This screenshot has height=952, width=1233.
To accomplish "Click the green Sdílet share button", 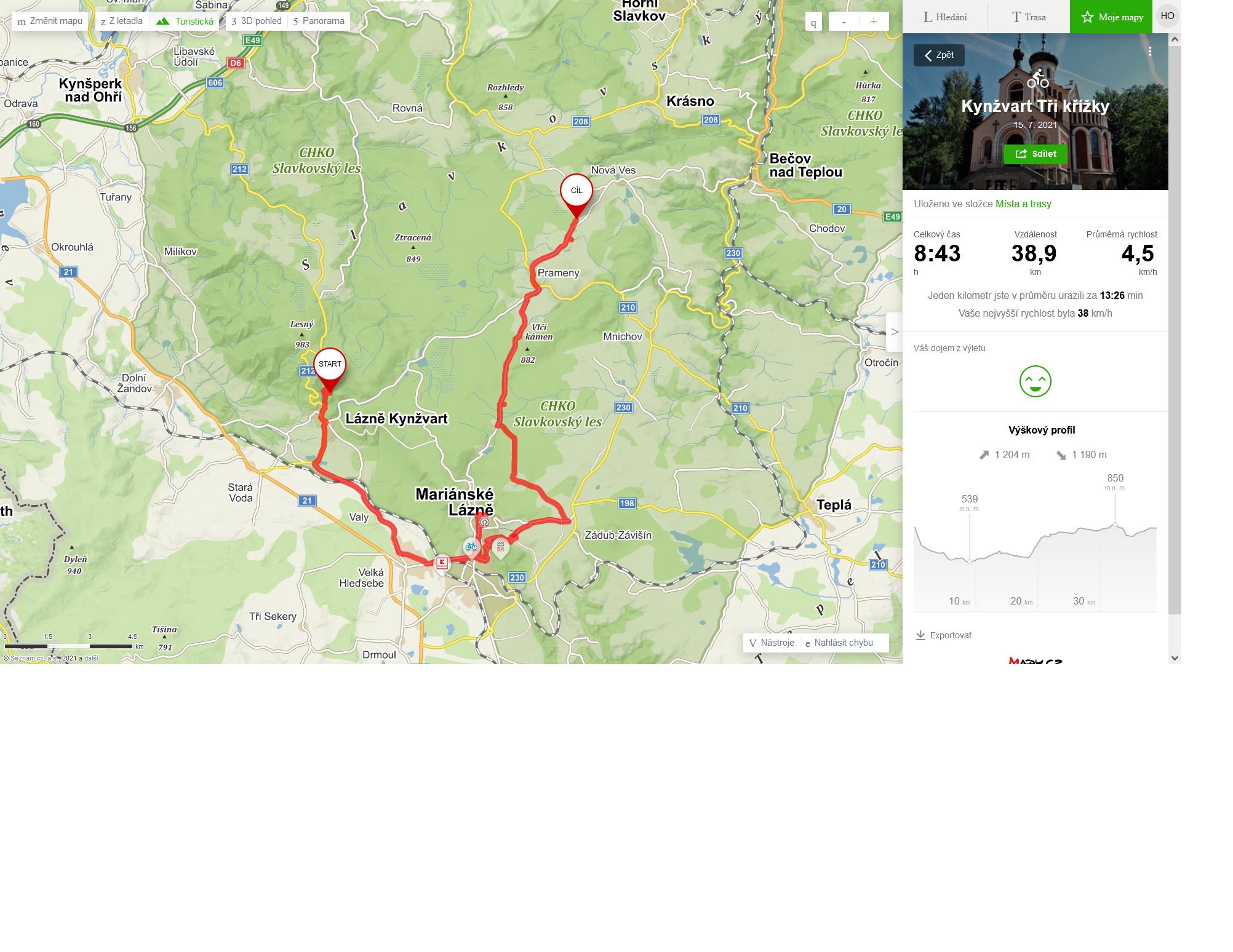I will 1035,154.
